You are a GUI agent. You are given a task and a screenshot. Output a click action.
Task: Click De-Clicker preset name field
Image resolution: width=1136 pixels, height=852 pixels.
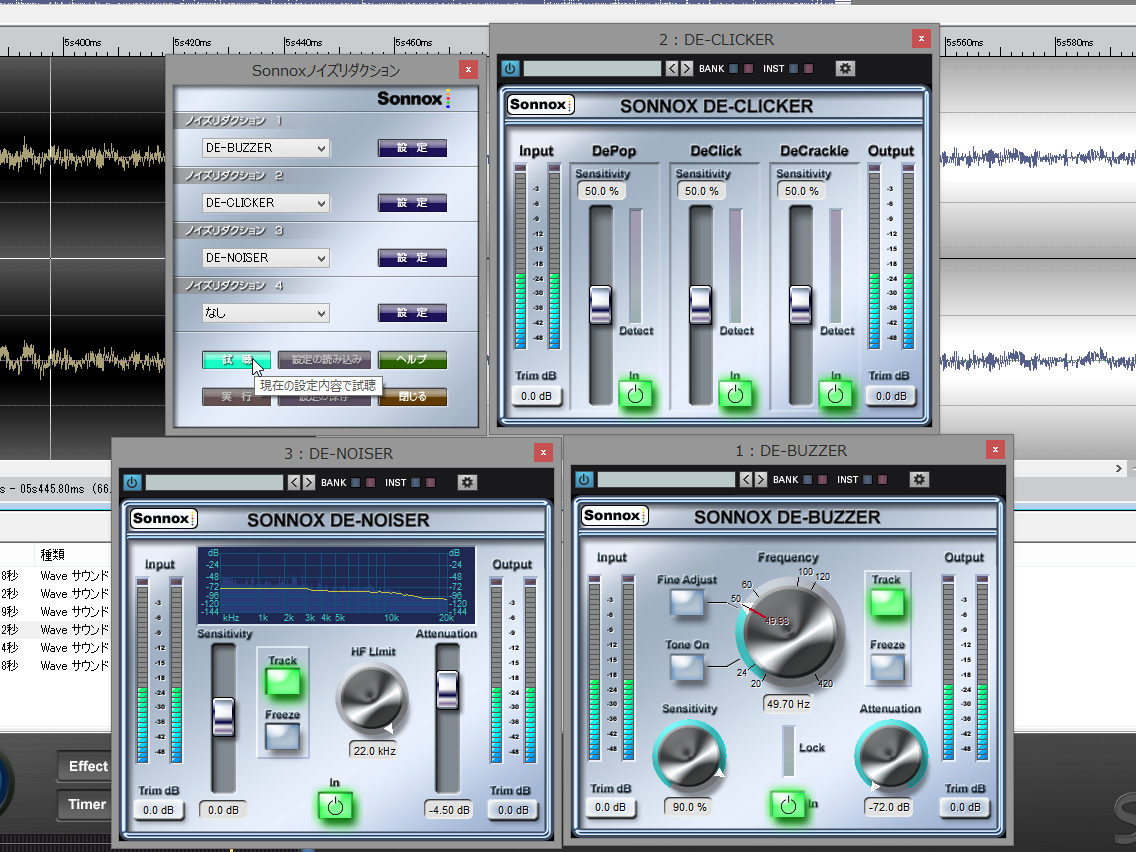[592, 69]
